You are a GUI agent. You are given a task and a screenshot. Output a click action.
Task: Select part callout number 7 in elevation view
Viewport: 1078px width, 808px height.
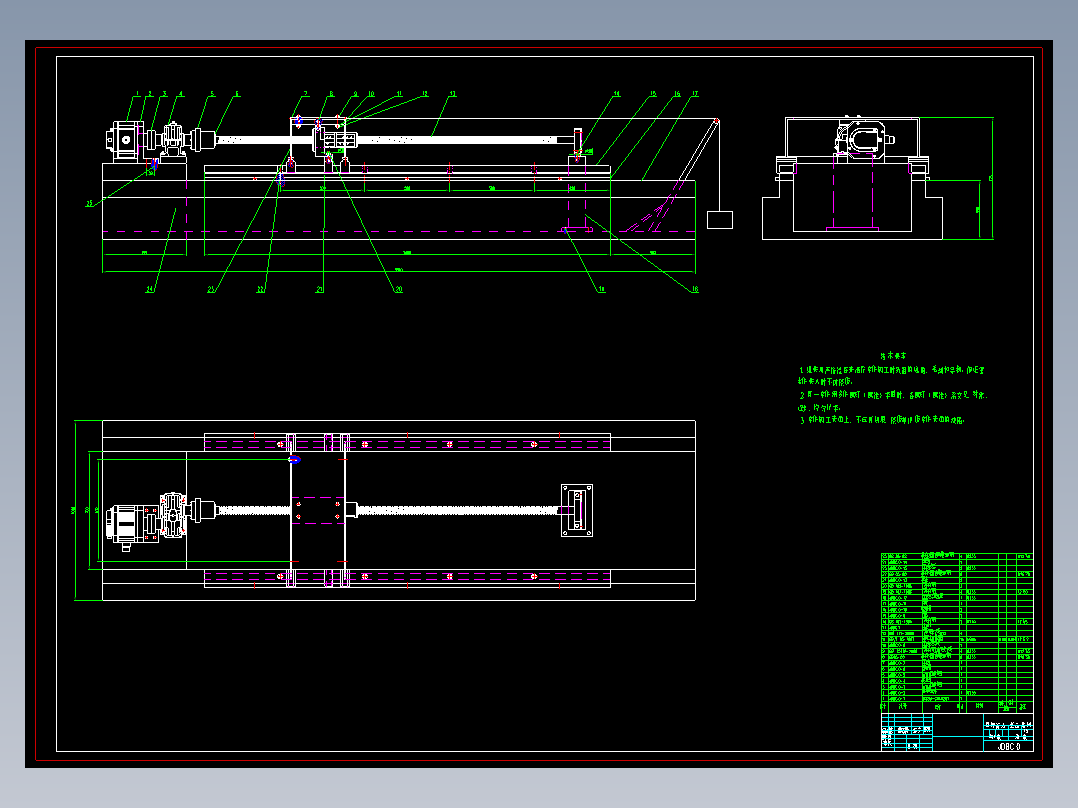306,94
